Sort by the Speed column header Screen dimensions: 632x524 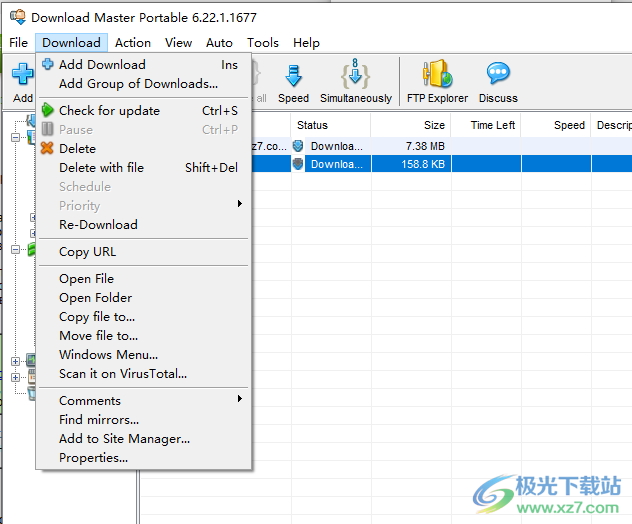(556, 125)
